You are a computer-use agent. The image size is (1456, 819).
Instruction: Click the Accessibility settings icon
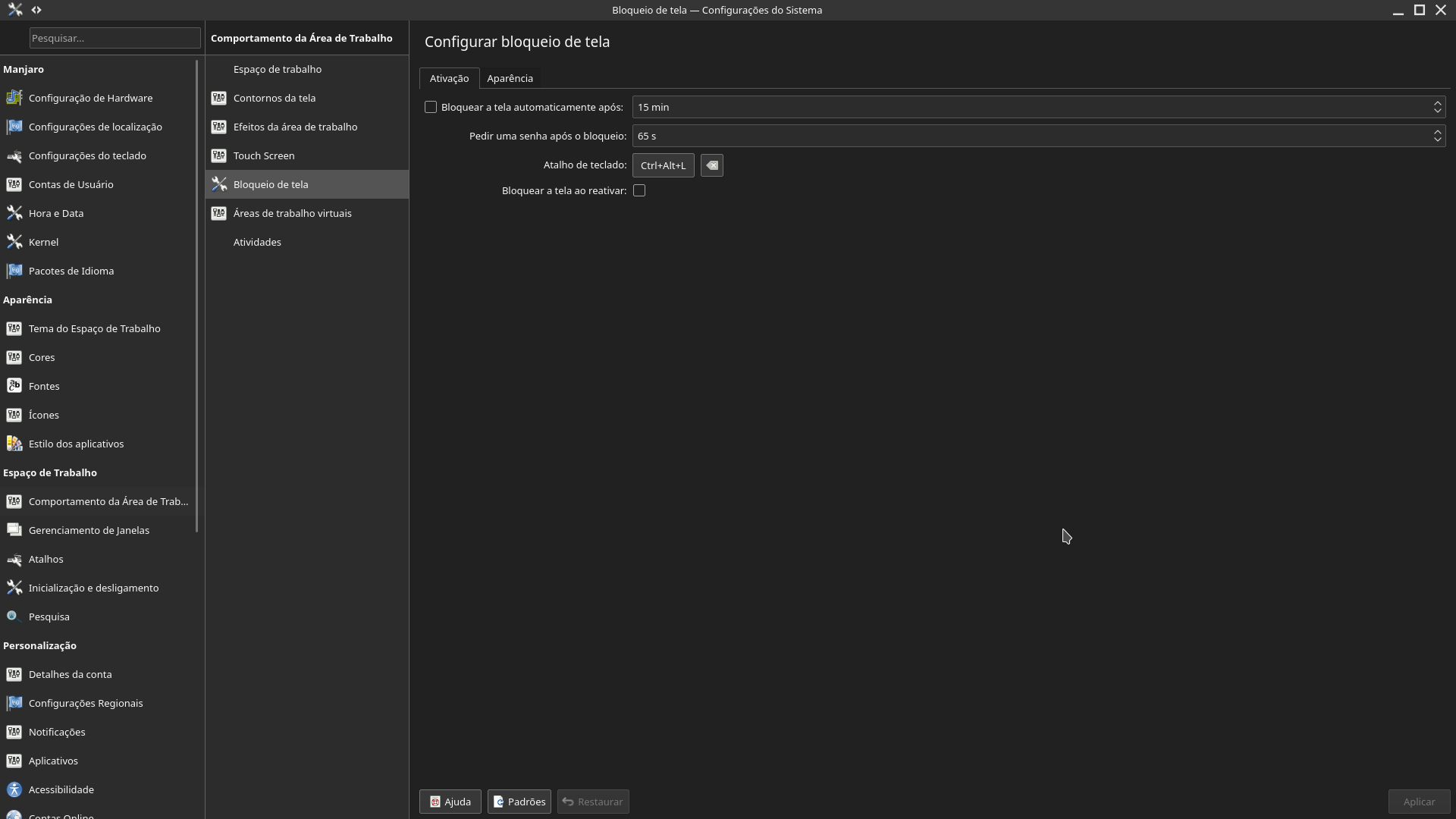(14, 789)
